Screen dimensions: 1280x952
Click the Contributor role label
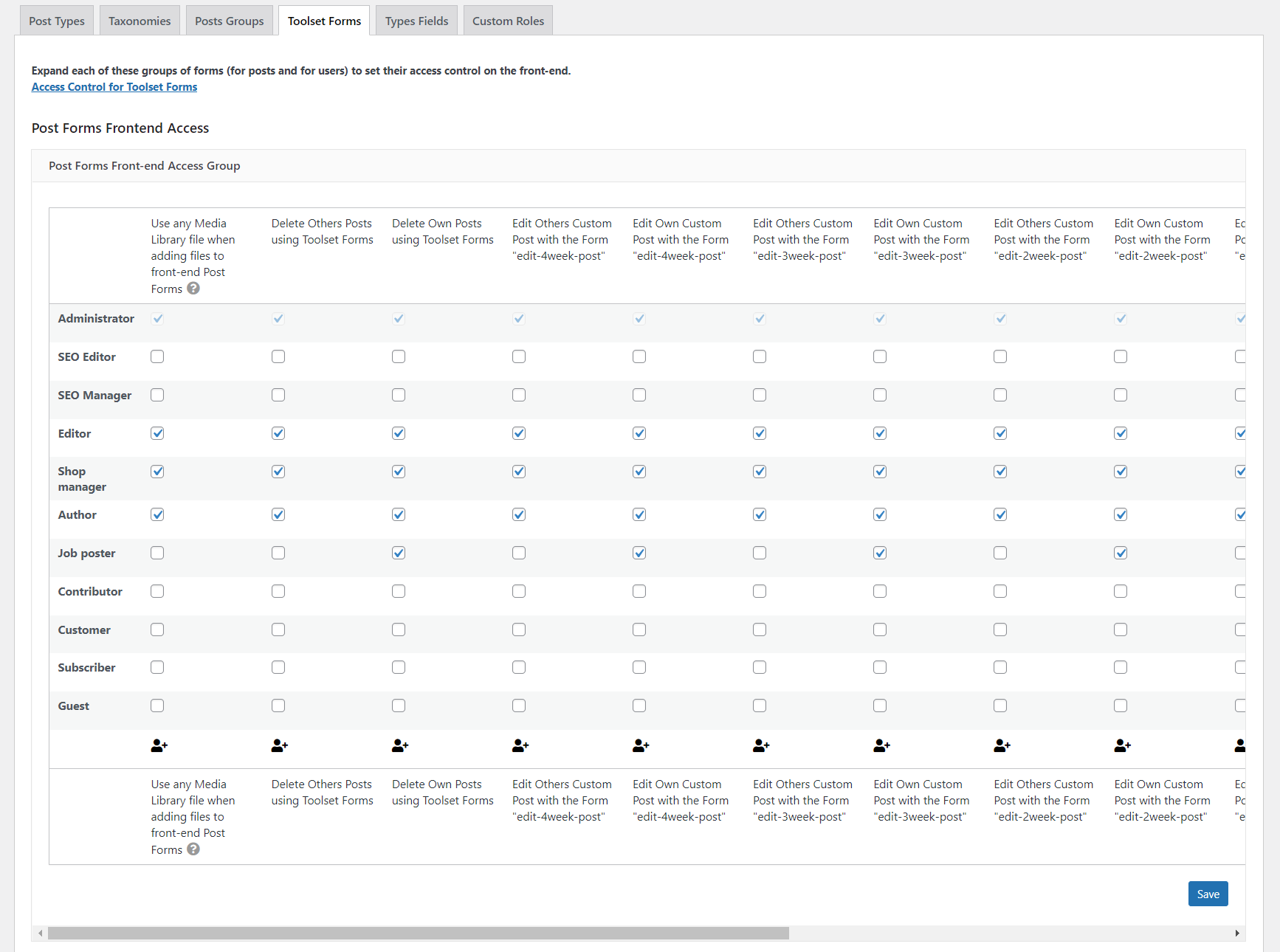(90, 592)
